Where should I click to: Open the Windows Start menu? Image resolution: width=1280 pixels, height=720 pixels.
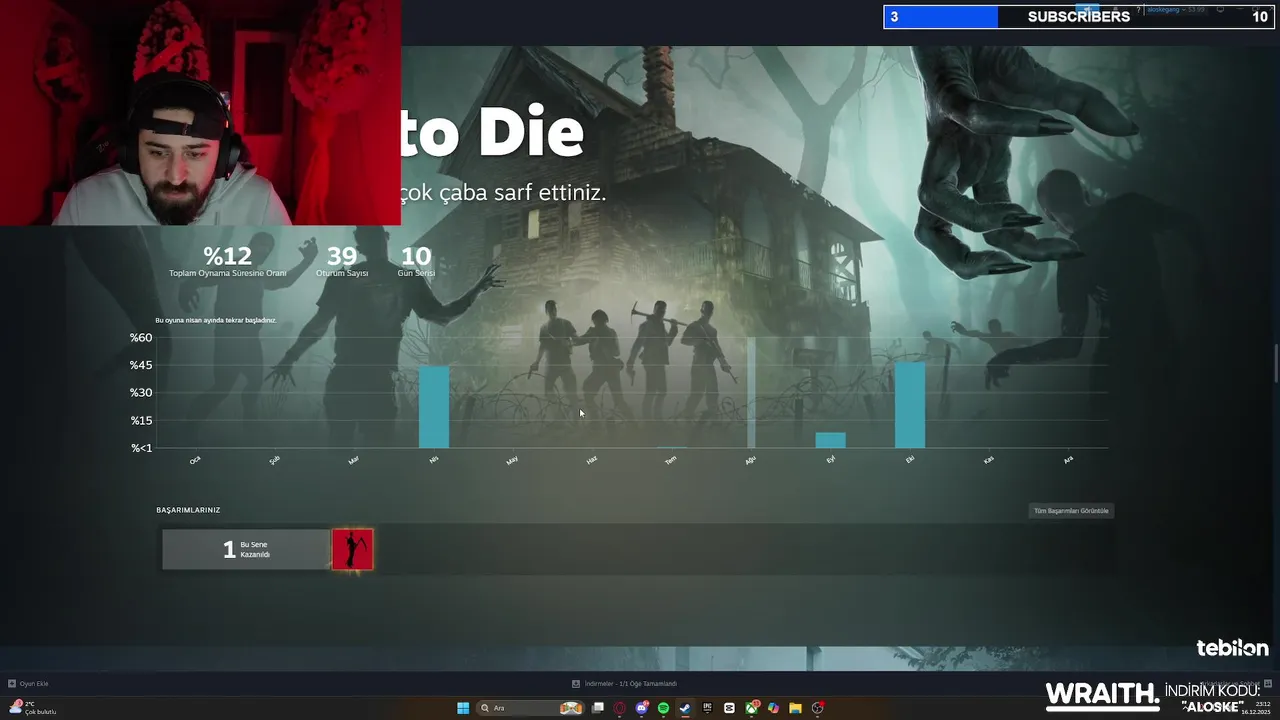pyautogui.click(x=463, y=708)
